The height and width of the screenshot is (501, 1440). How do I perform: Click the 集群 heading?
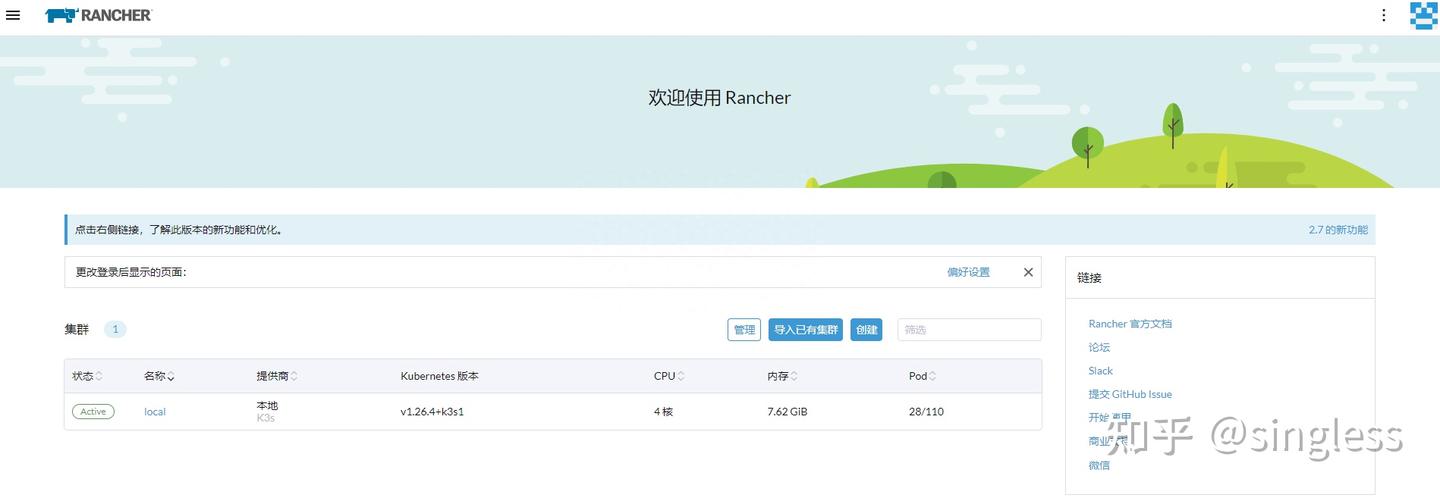tap(77, 329)
